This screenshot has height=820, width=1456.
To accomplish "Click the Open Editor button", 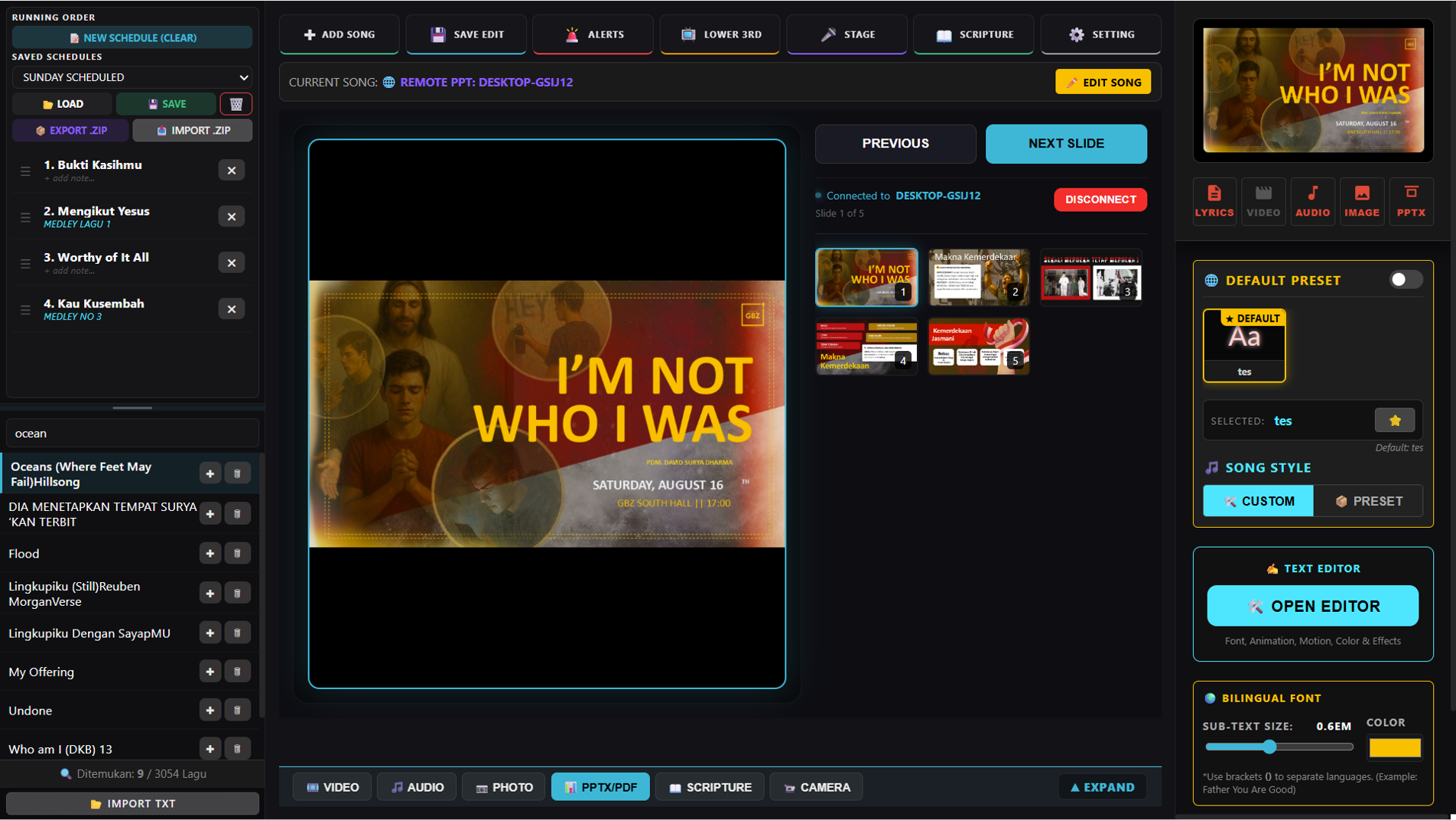I will (x=1312, y=606).
